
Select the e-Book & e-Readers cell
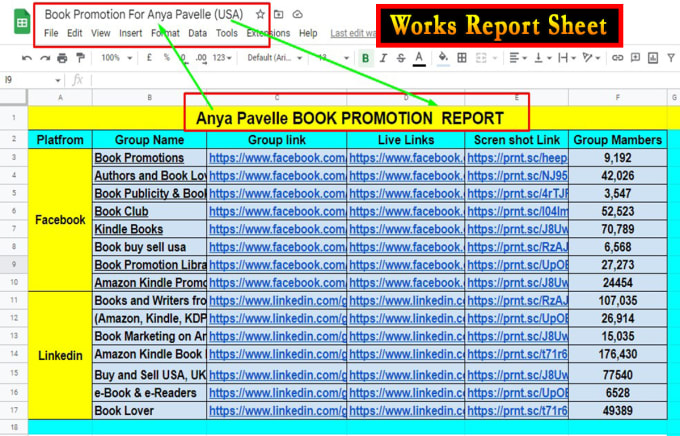[150, 393]
